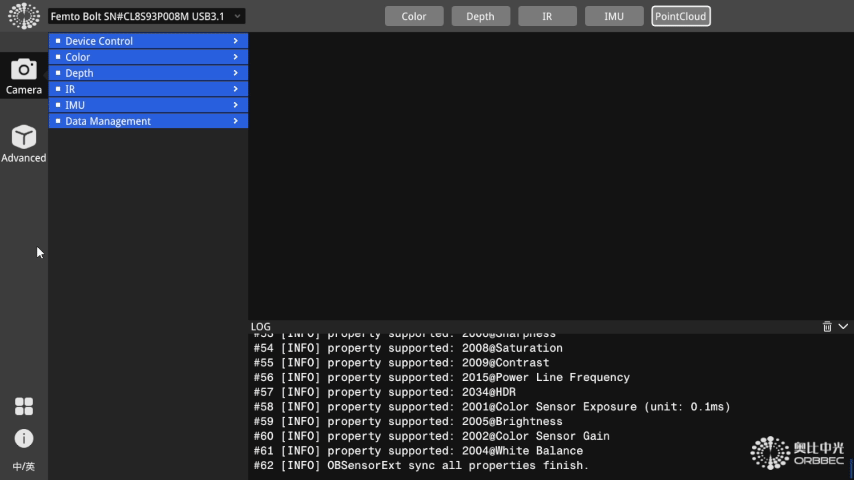The width and height of the screenshot is (854, 480).
Task: Select log line #57 about HDR
Action: tap(385, 392)
